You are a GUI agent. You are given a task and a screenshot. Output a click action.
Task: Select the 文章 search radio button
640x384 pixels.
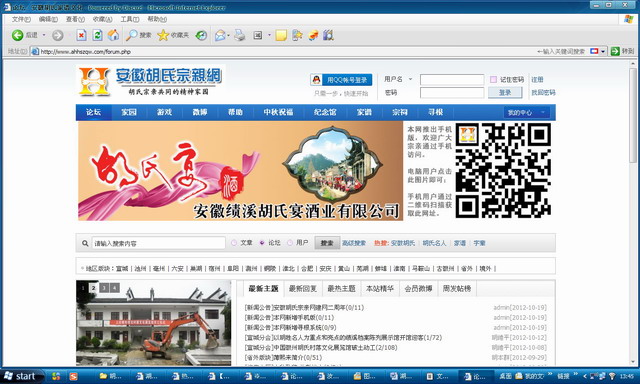point(234,243)
